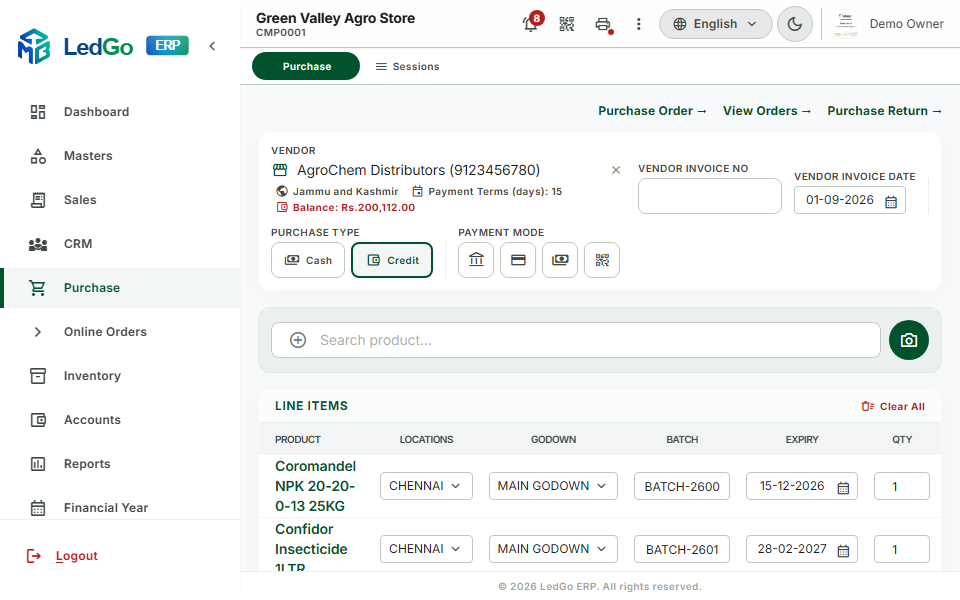The image size is (960, 600).
Task: Click the PRODUCT column header
Action: click(x=298, y=440)
